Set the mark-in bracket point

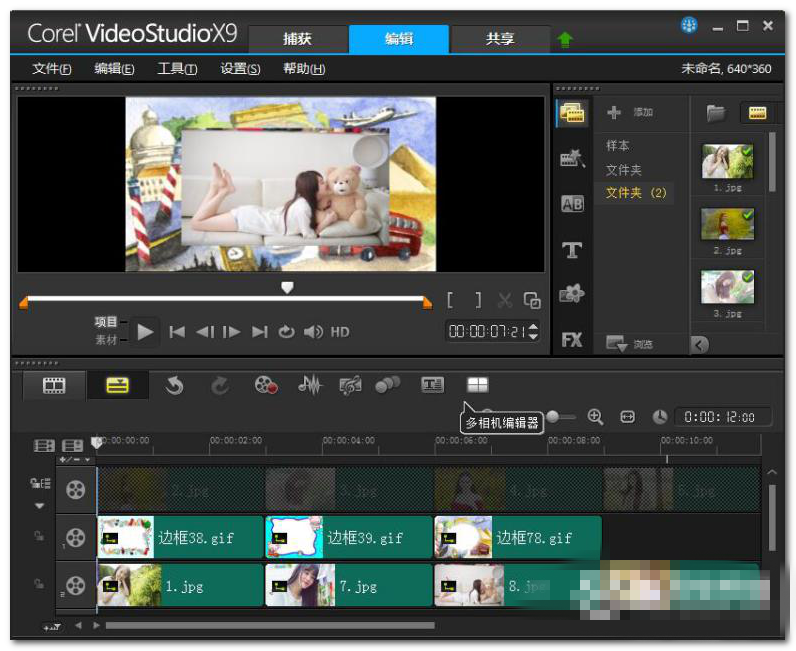click(x=450, y=300)
